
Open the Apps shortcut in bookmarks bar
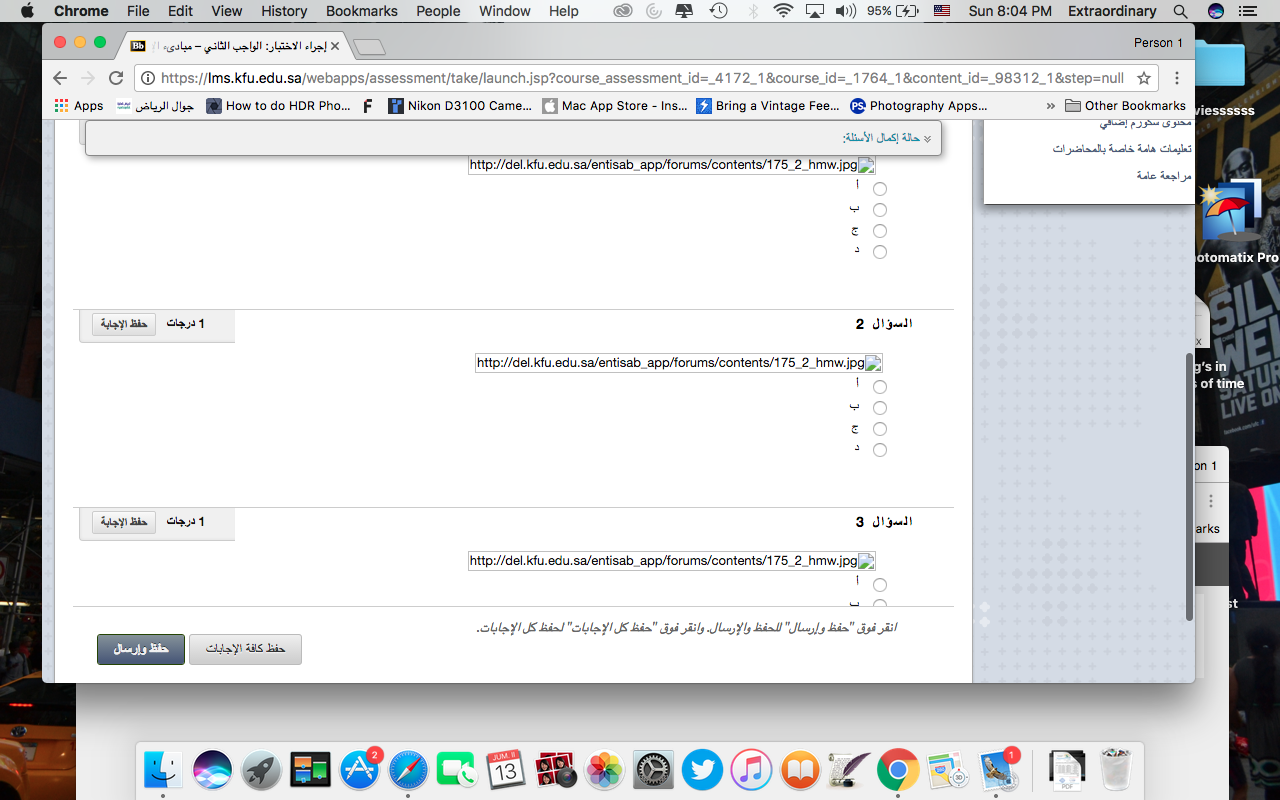(x=78, y=106)
